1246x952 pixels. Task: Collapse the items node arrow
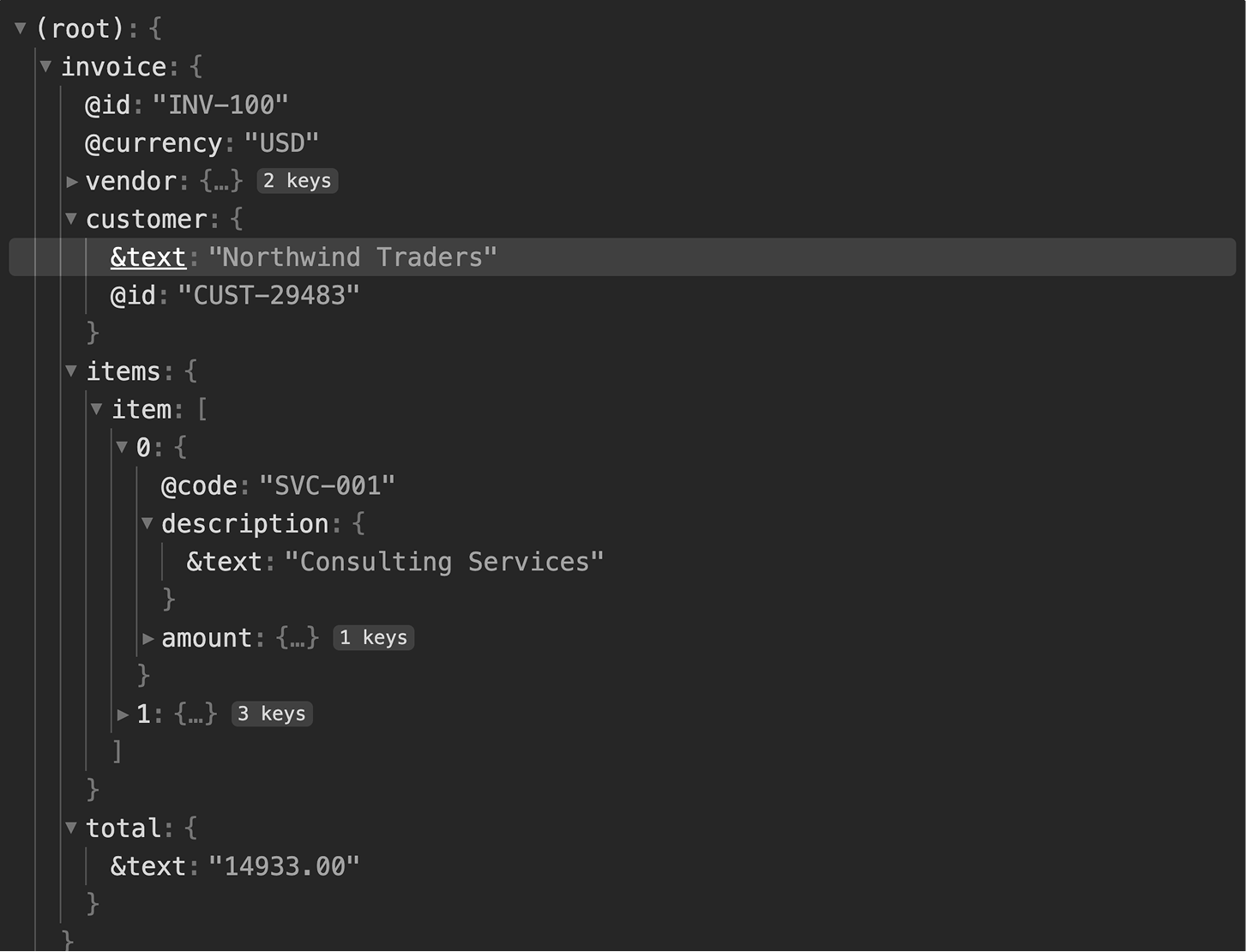coord(71,371)
